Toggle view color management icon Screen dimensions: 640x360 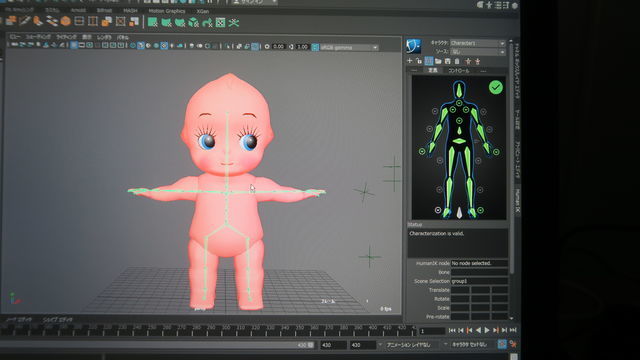pos(315,47)
